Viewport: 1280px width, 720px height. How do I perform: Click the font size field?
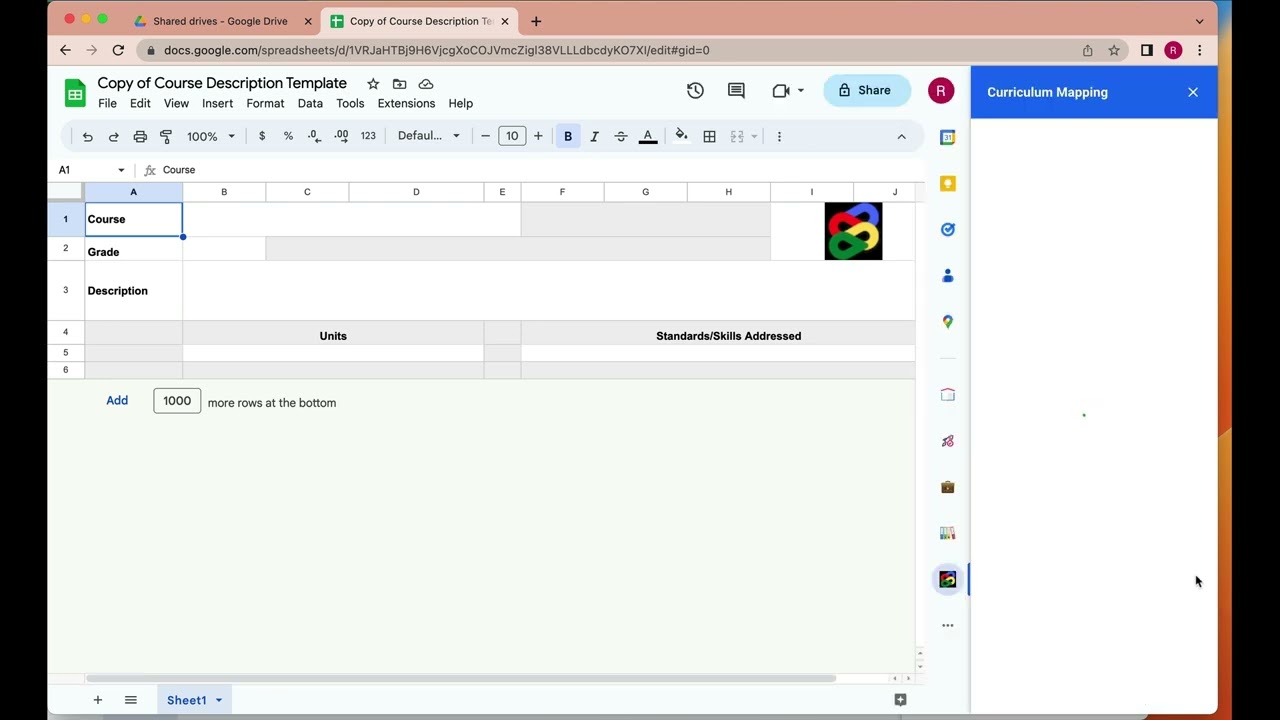512,136
